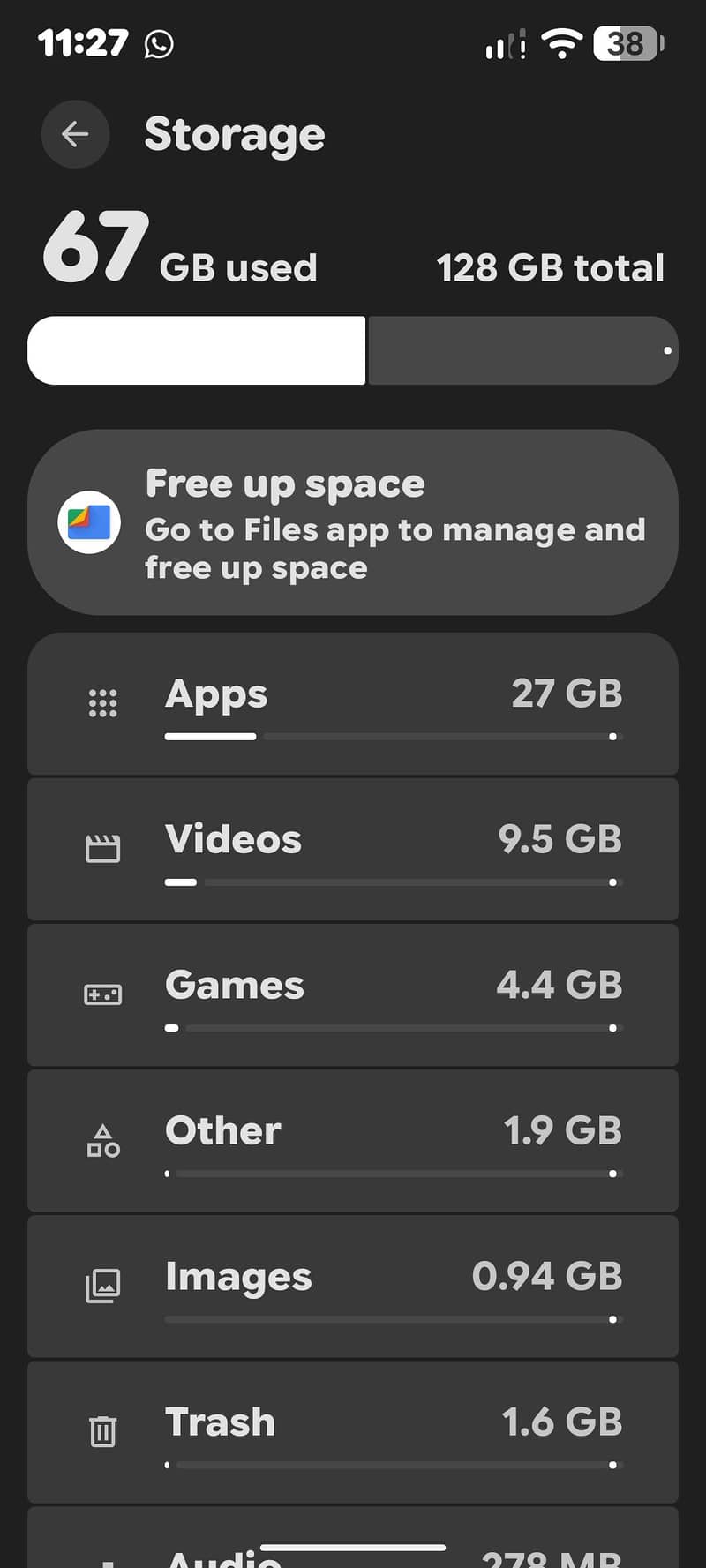706x1568 pixels.
Task: Select the Images gallery icon
Action: (x=102, y=1287)
